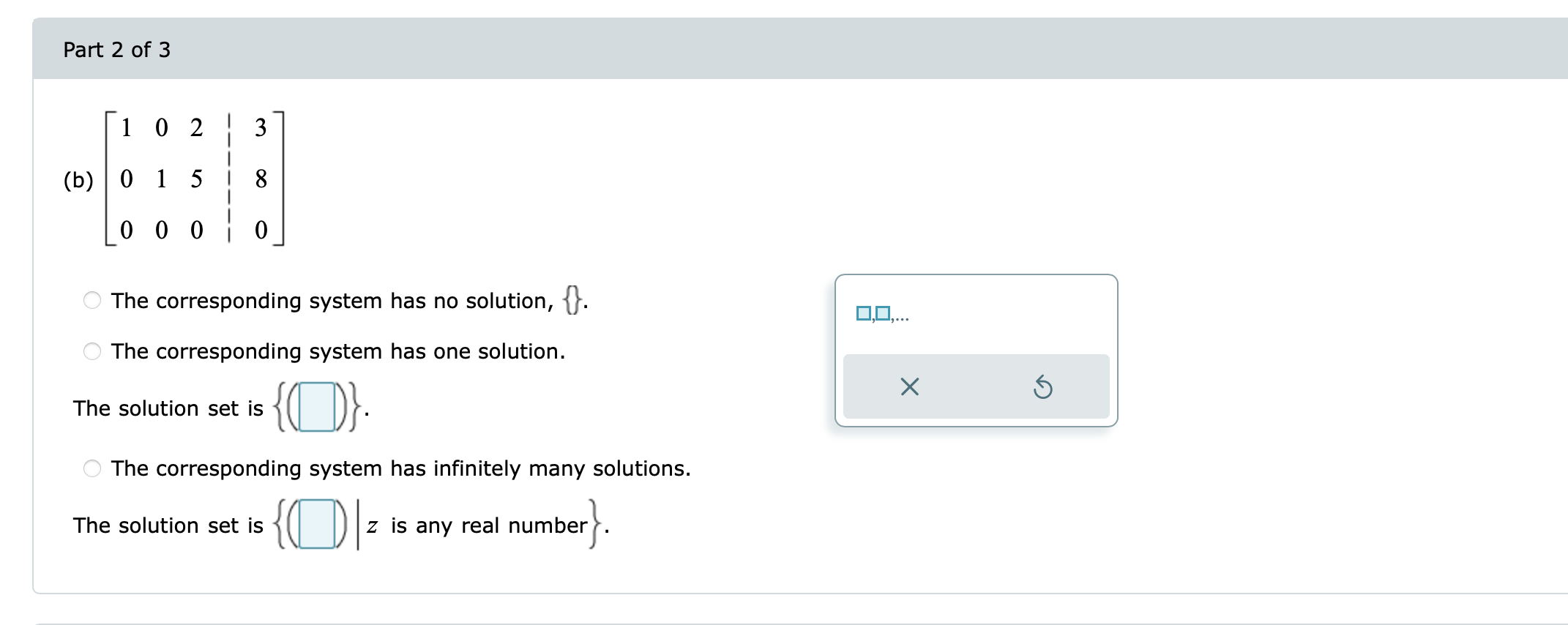
Task: Click the dashed augmentation line in the matrix
Action: tap(231, 179)
